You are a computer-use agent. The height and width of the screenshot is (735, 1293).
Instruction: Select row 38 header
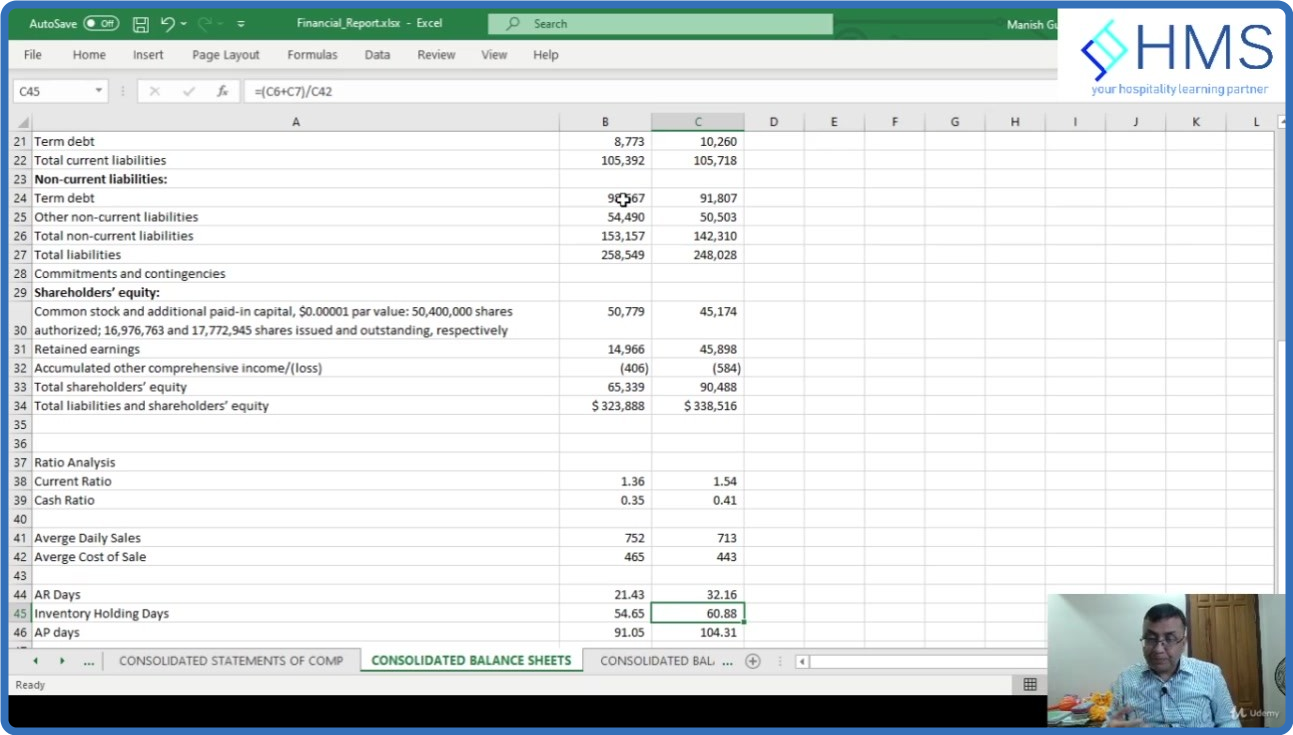[21, 481]
